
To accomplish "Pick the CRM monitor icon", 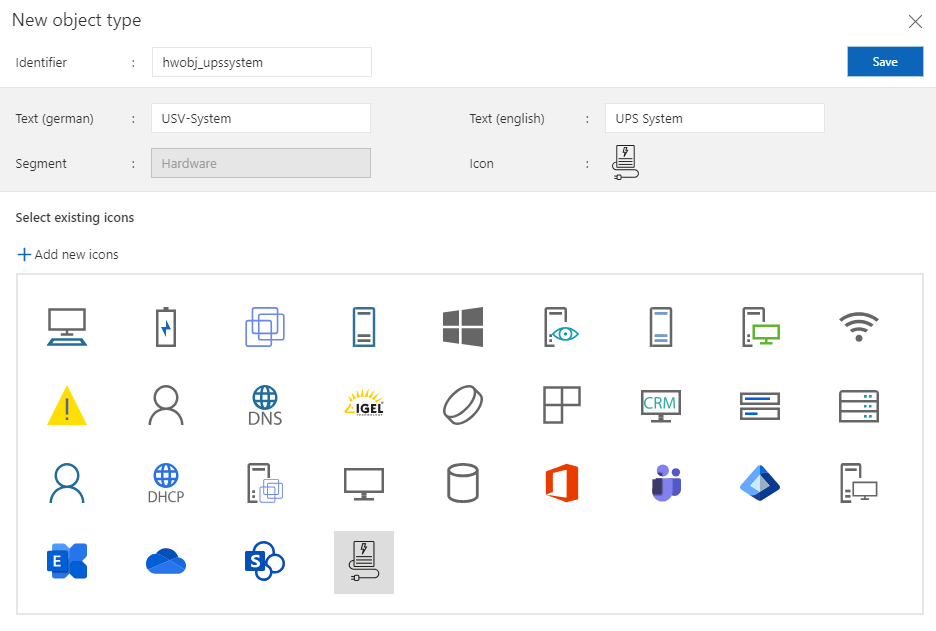I will point(660,405).
